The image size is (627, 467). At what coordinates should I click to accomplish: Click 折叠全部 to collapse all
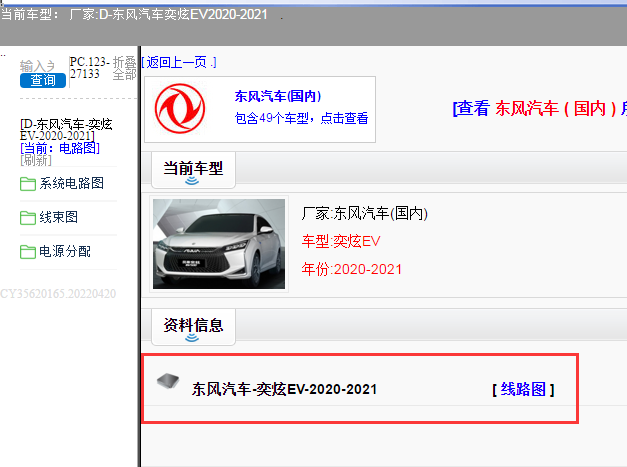click(124, 68)
